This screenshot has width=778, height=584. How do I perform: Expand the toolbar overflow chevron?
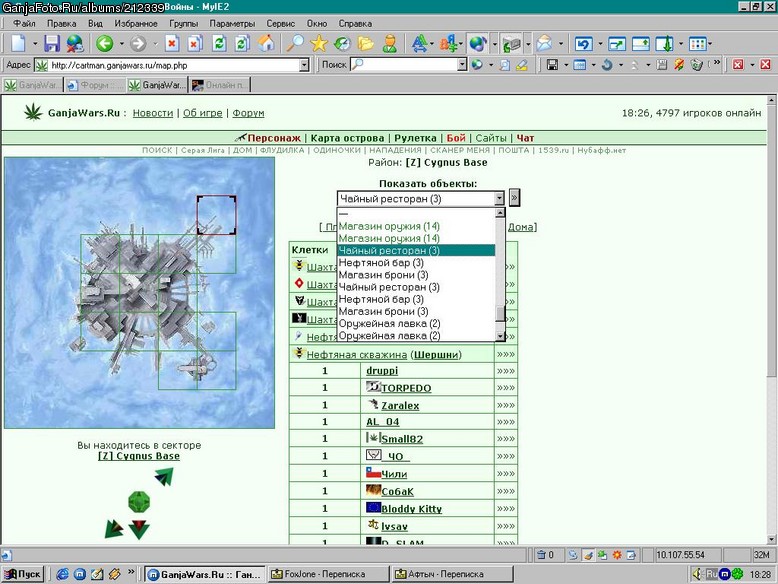click(716, 63)
